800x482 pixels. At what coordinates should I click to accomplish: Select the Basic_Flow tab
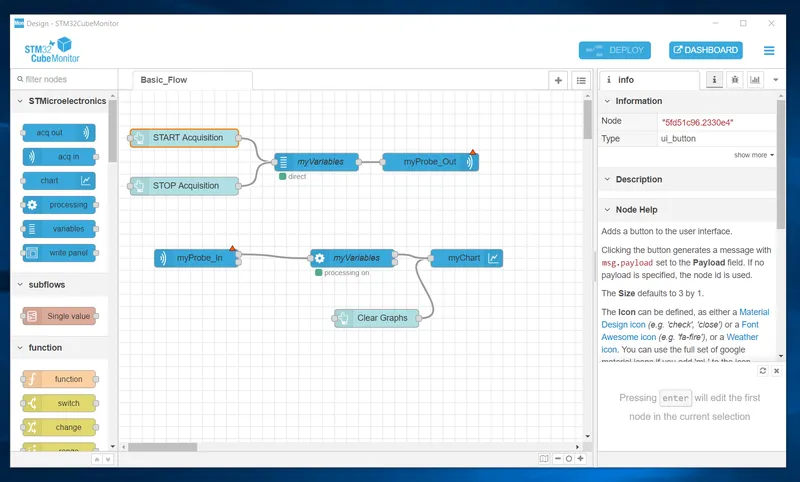[x=164, y=80]
